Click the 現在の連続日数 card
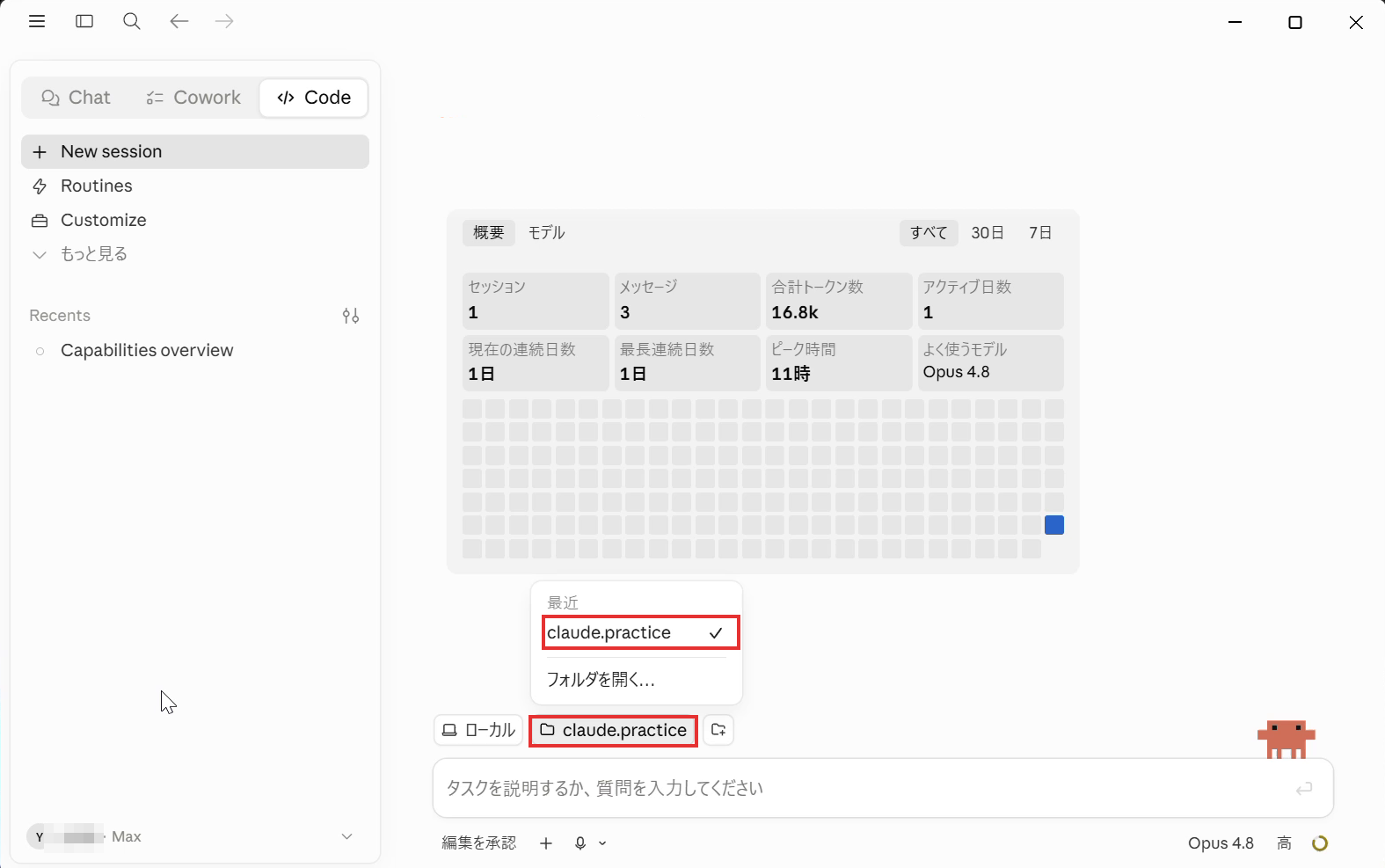This screenshot has width=1385, height=868. coord(536,362)
